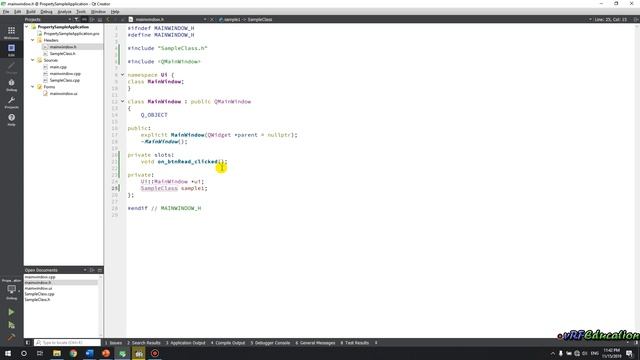Open File menu
The width and height of the screenshot is (640, 360).
point(6,12)
